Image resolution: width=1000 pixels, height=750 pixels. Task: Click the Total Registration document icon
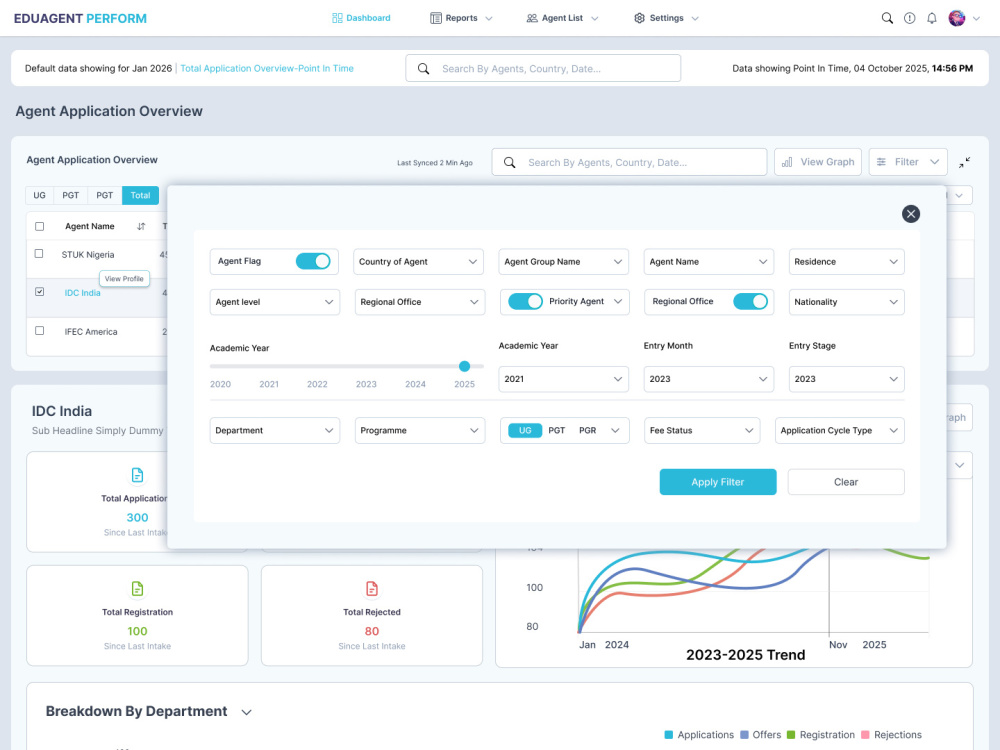coord(137,589)
